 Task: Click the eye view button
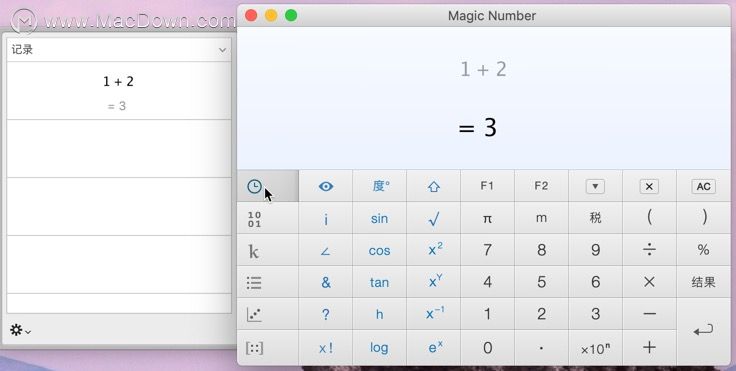(x=326, y=186)
